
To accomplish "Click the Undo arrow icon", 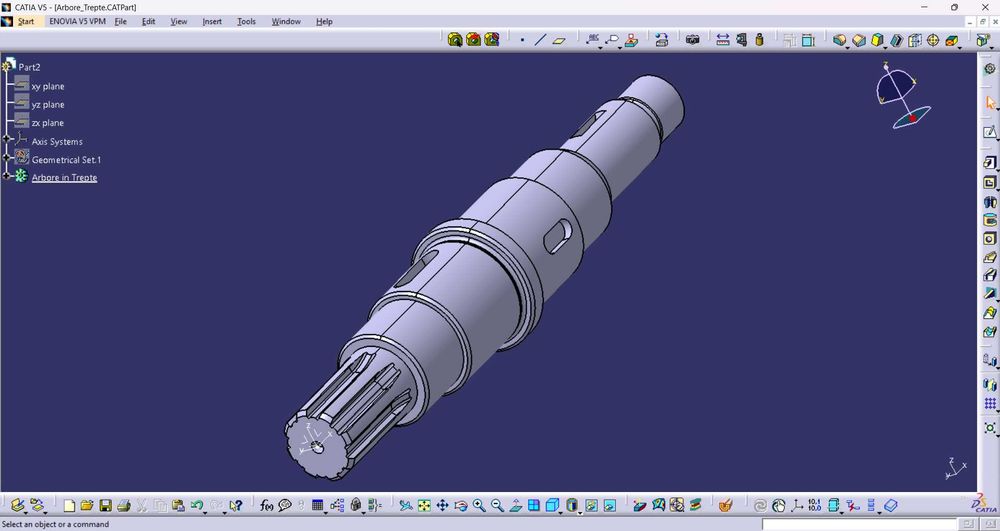I will [x=196, y=505].
